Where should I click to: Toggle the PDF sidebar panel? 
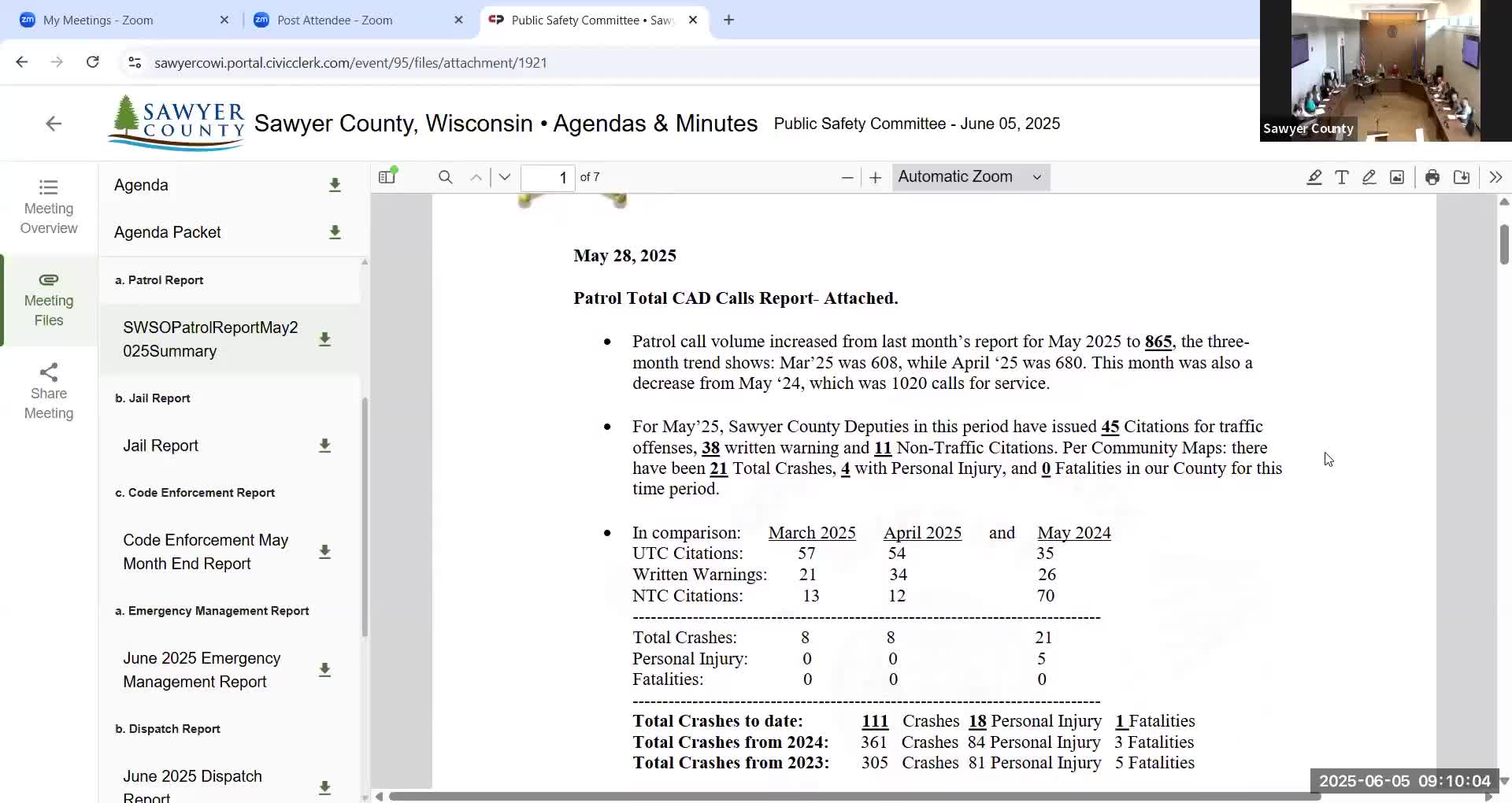tap(387, 177)
